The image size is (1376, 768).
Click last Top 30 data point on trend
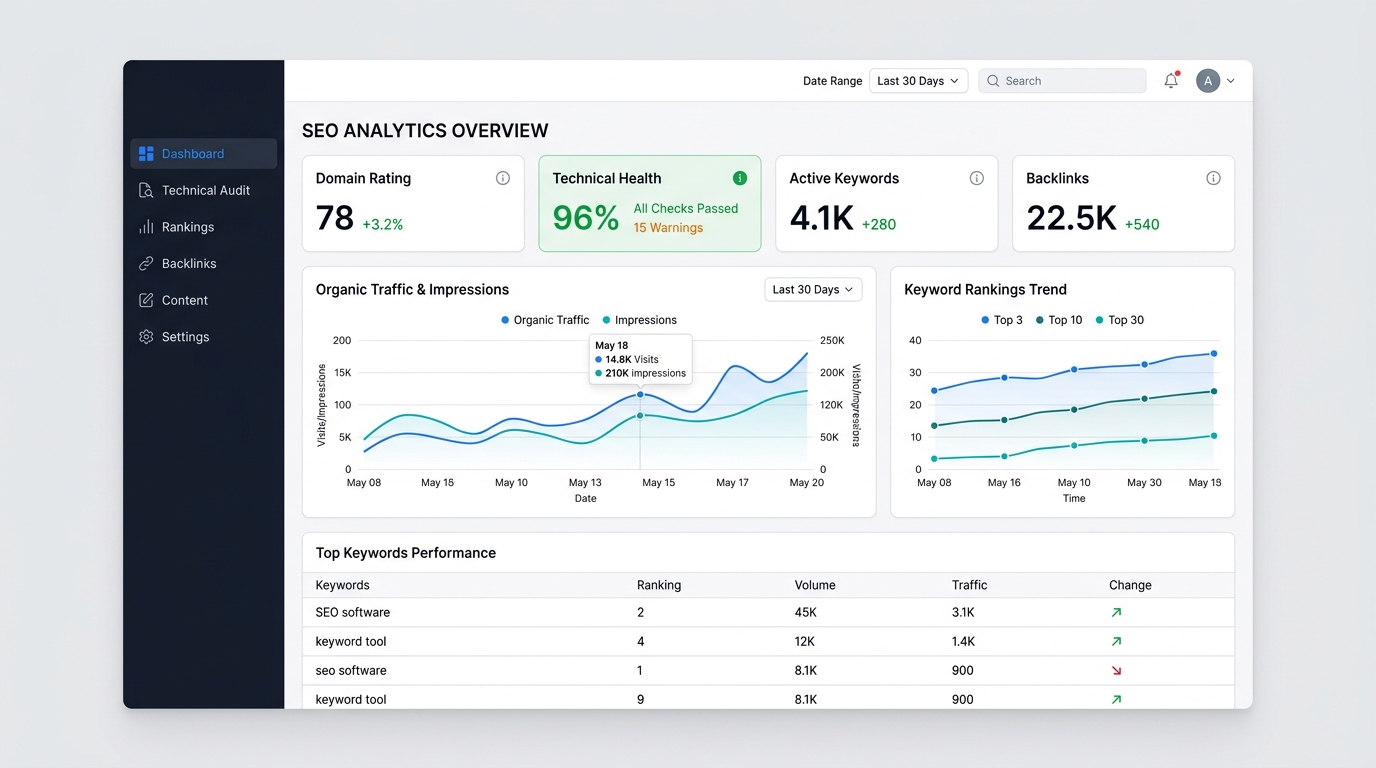pyautogui.click(x=1214, y=436)
